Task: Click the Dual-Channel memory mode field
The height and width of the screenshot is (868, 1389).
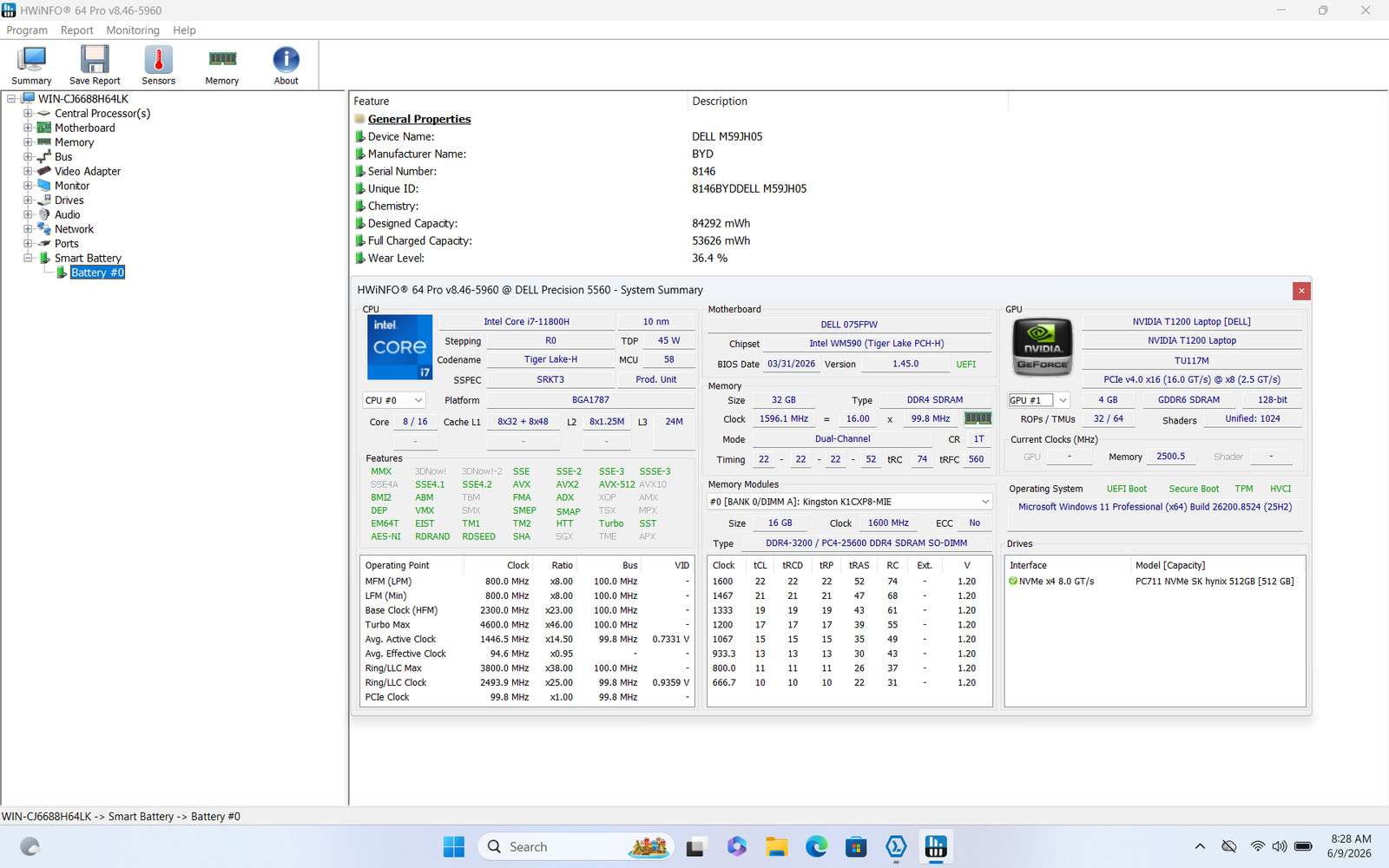Action: click(x=842, y=439)
